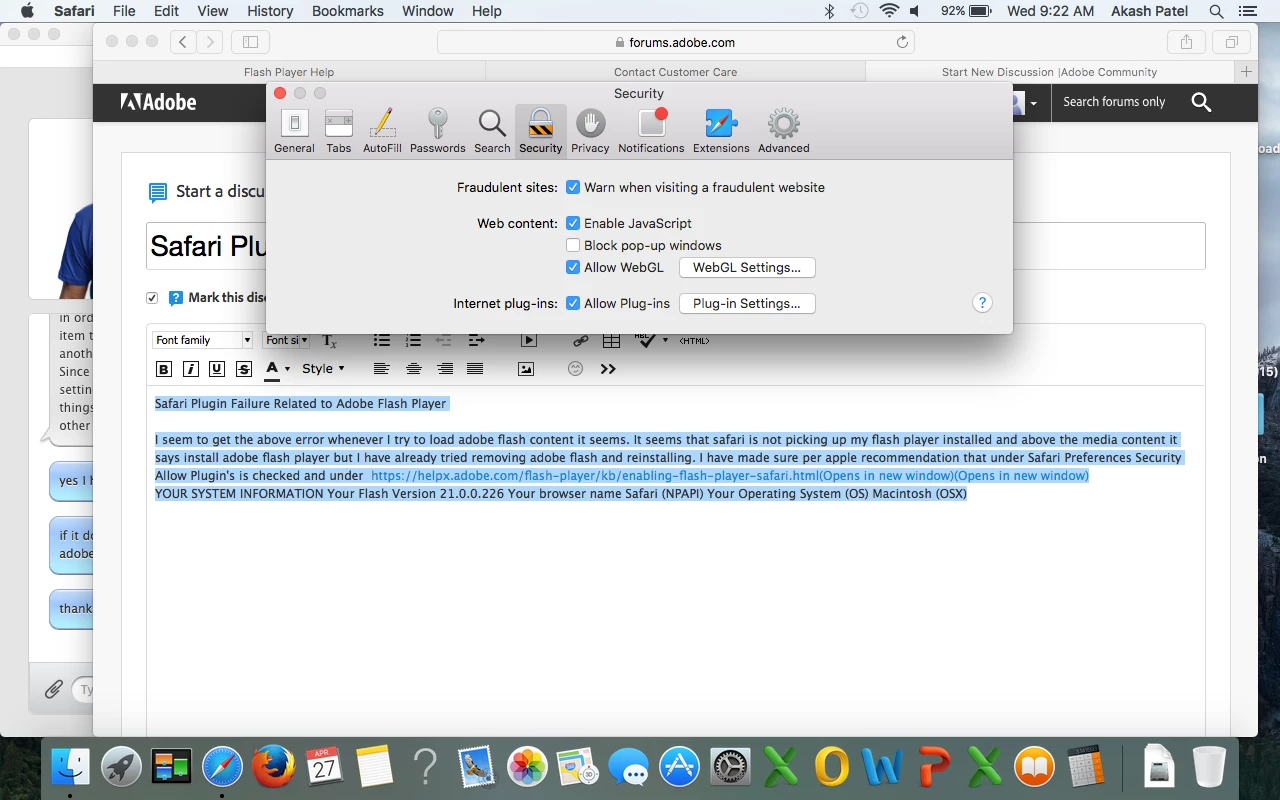This screenshot has height=800, width=1280.
Task: Clear text formatting with Tx icon
Action: 330,341
